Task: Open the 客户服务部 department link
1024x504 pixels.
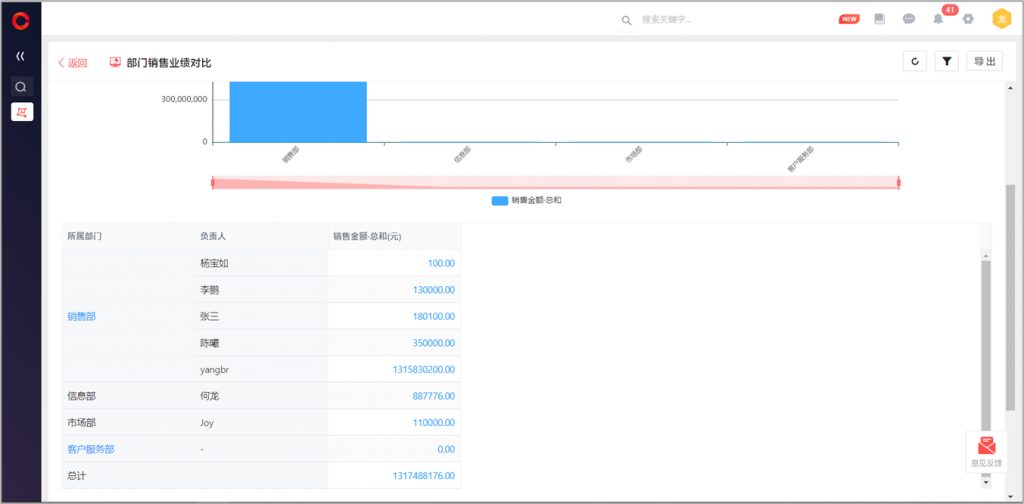Action: pyautogui.click(x=91, y=449)
